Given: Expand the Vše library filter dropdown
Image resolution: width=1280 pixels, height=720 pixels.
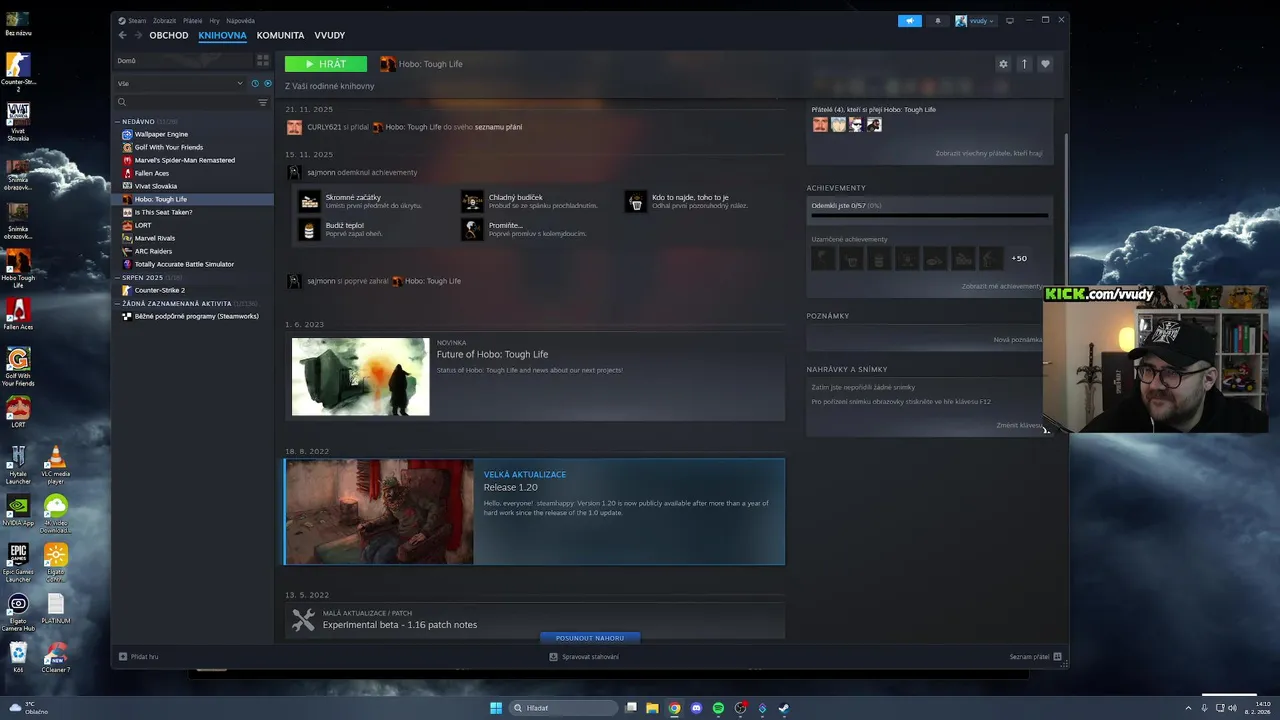Looking at the screenshot, I should pos(180,83).
